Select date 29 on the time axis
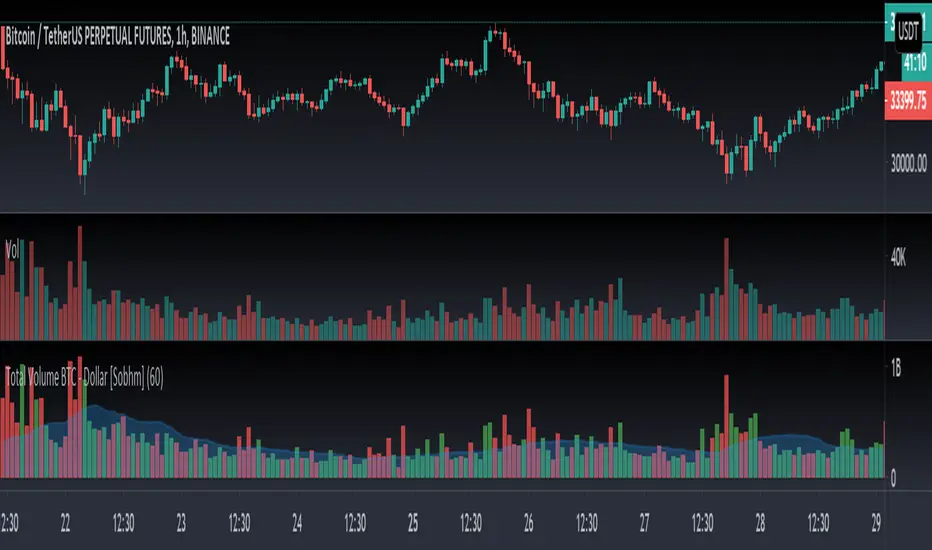The image size is (932, 550). point(878,524)
